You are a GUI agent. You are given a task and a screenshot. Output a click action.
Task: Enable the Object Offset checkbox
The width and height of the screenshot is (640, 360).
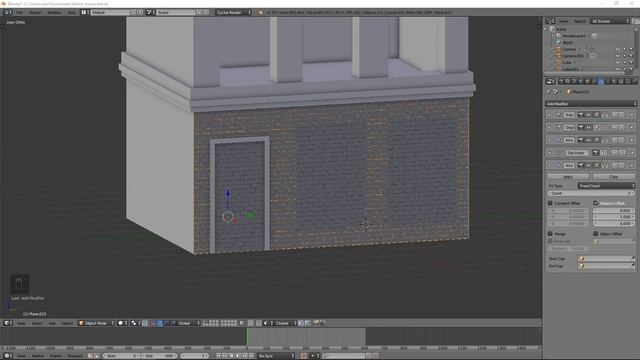coord(596,233)
